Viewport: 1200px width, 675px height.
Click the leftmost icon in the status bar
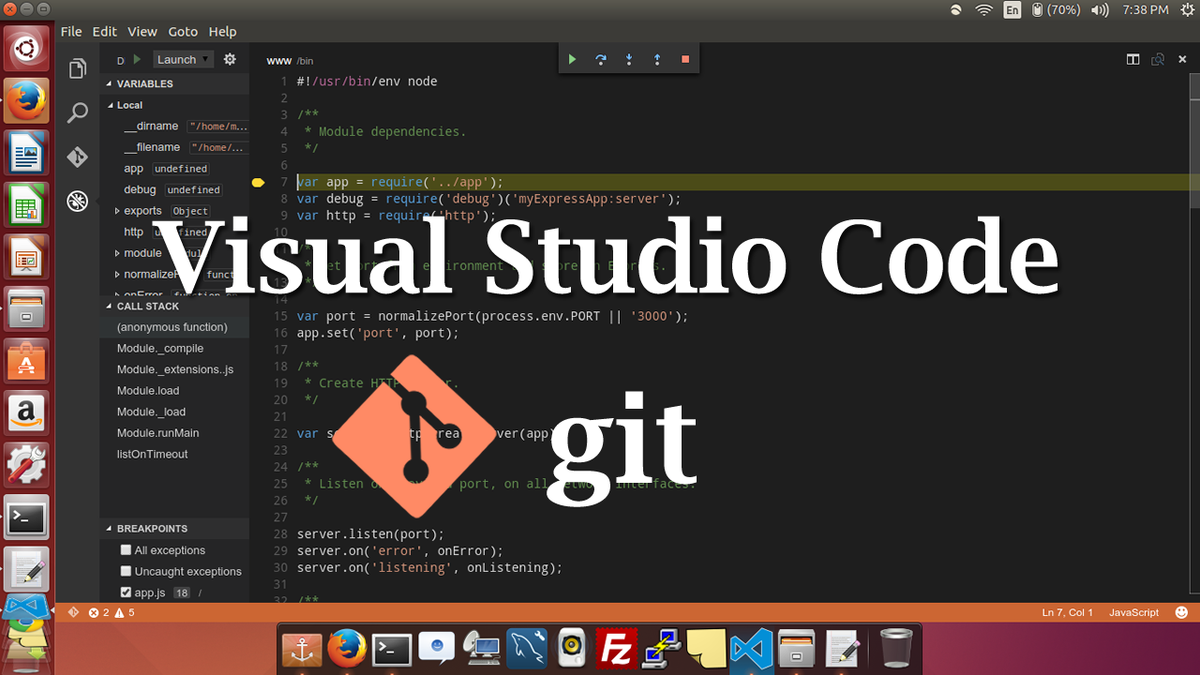(73, 612)
